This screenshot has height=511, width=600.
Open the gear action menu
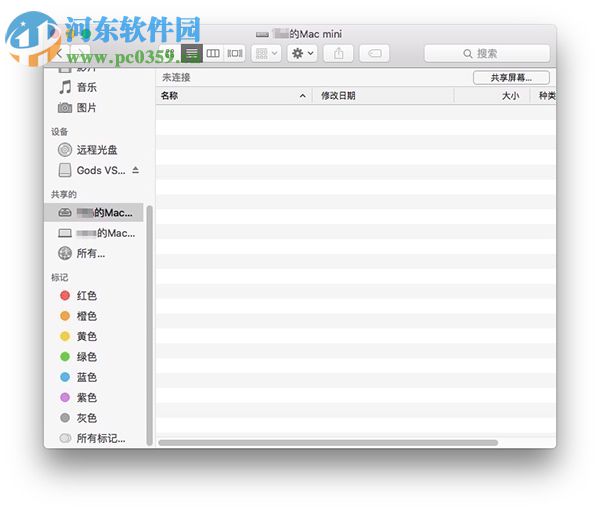click(x=302, y=53)
